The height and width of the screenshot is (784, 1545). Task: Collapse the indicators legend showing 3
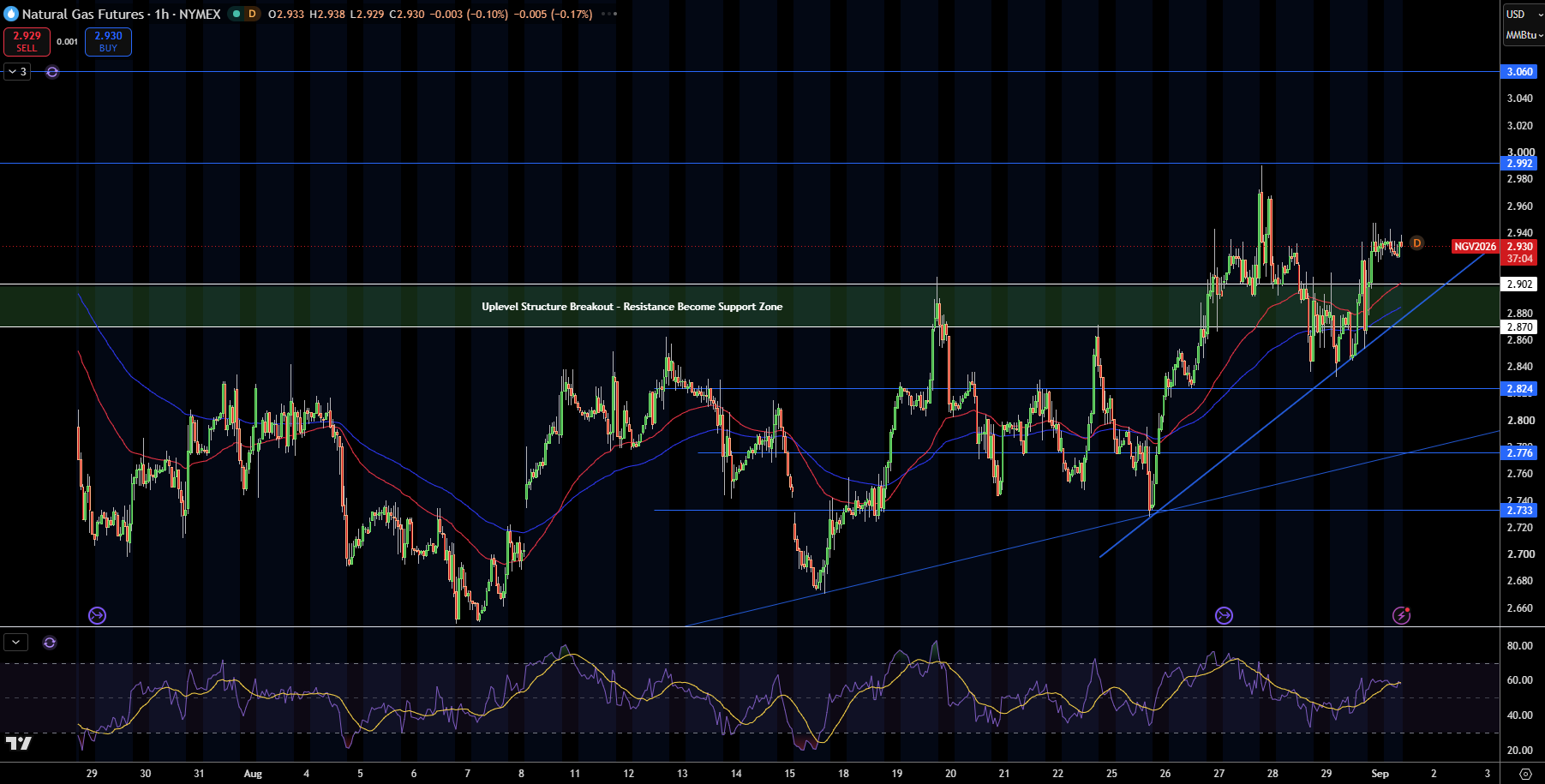17,71
